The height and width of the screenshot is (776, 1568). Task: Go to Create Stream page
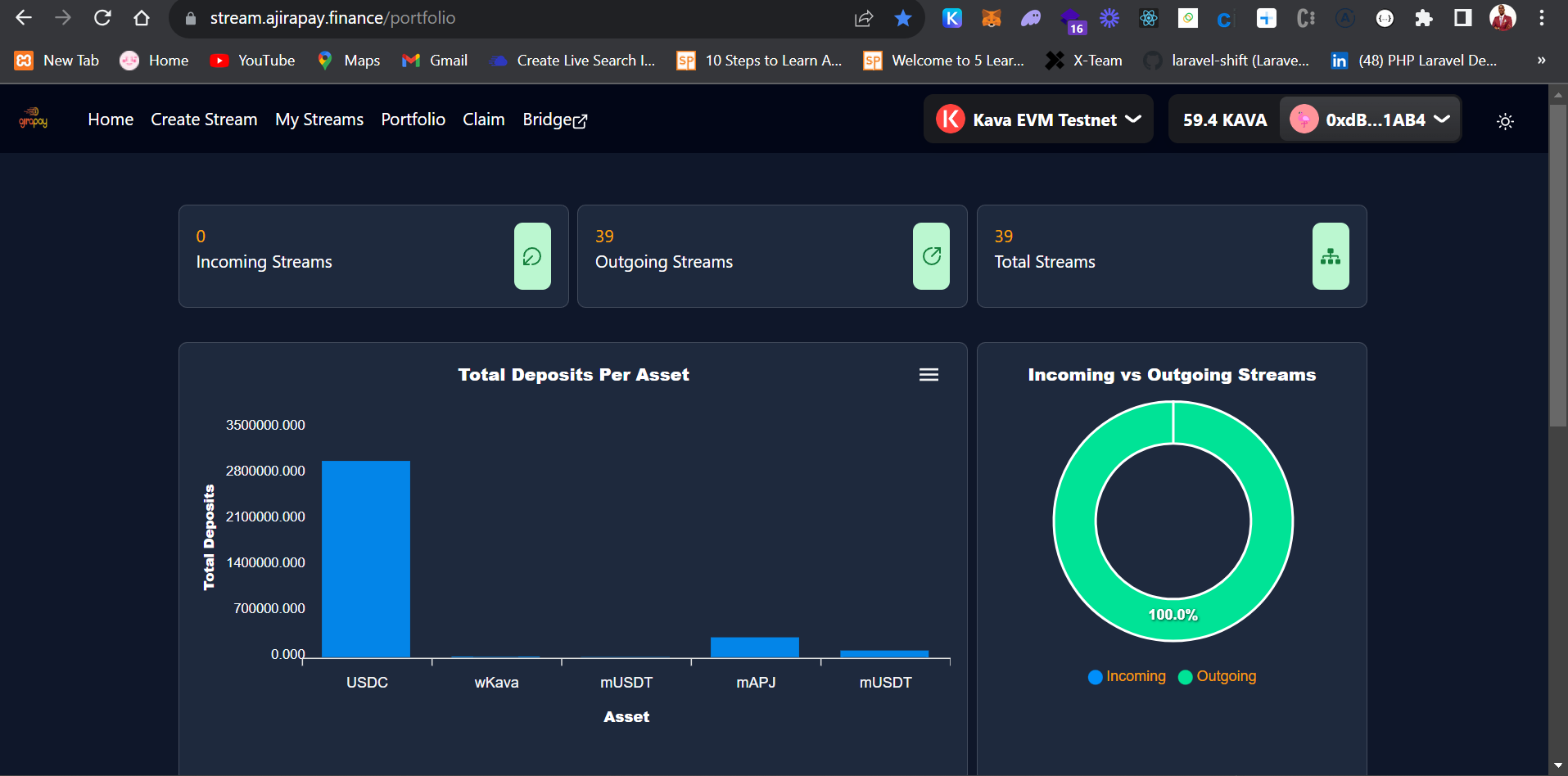click(204, 120)
